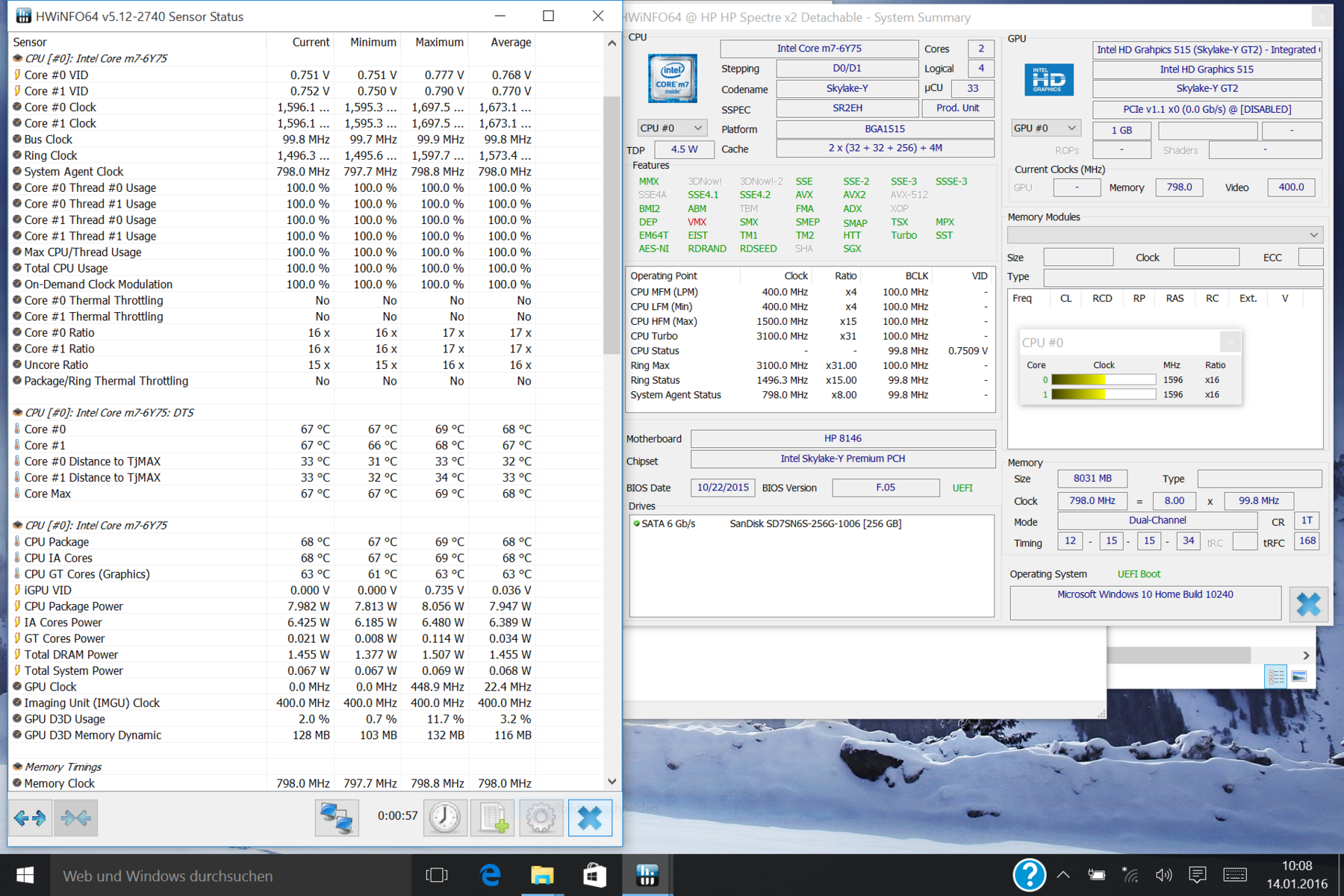Screen dimensions: 1344x896
Task: Close the small CPU #0 clock popup
Action: click(x=1231, y=342)
